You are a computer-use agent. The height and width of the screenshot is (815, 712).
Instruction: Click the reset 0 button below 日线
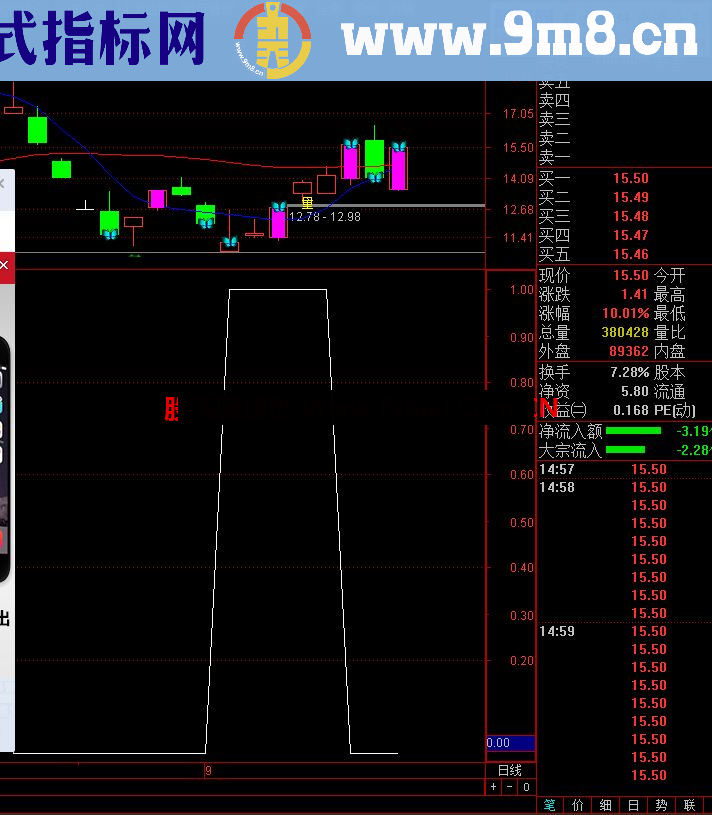pos(525,787)
